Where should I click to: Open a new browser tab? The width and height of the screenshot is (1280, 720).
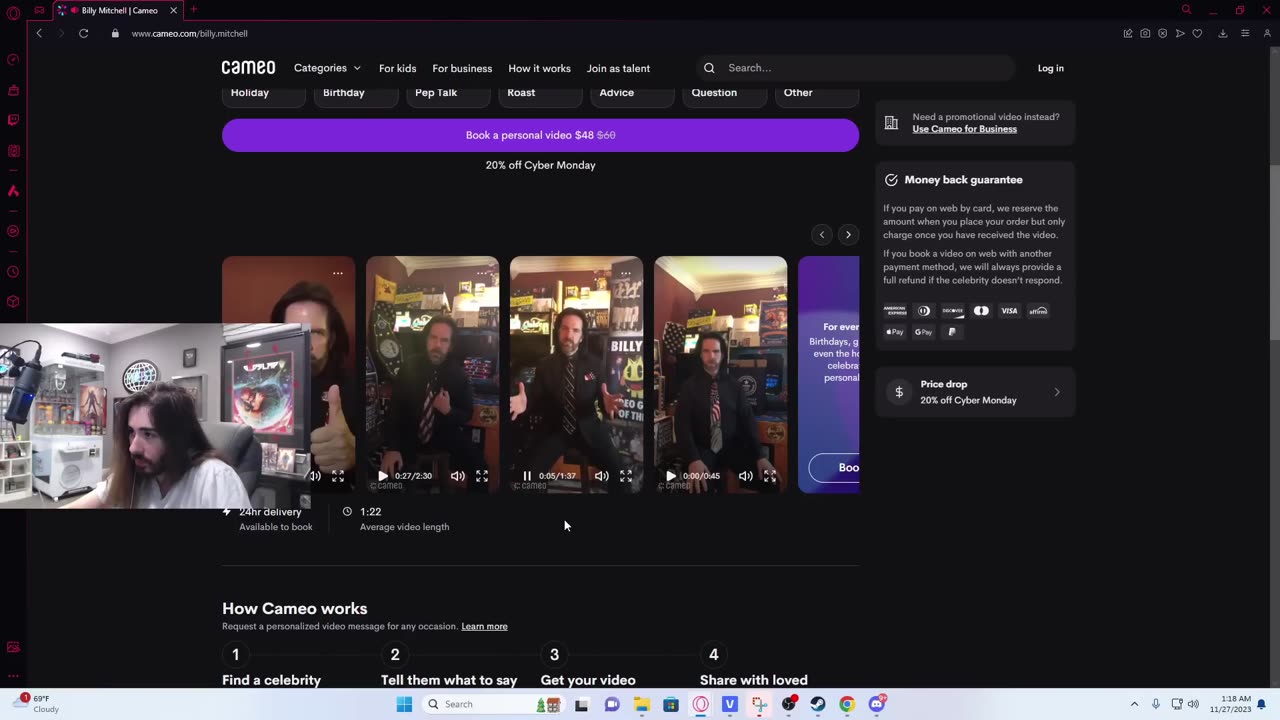194,10
